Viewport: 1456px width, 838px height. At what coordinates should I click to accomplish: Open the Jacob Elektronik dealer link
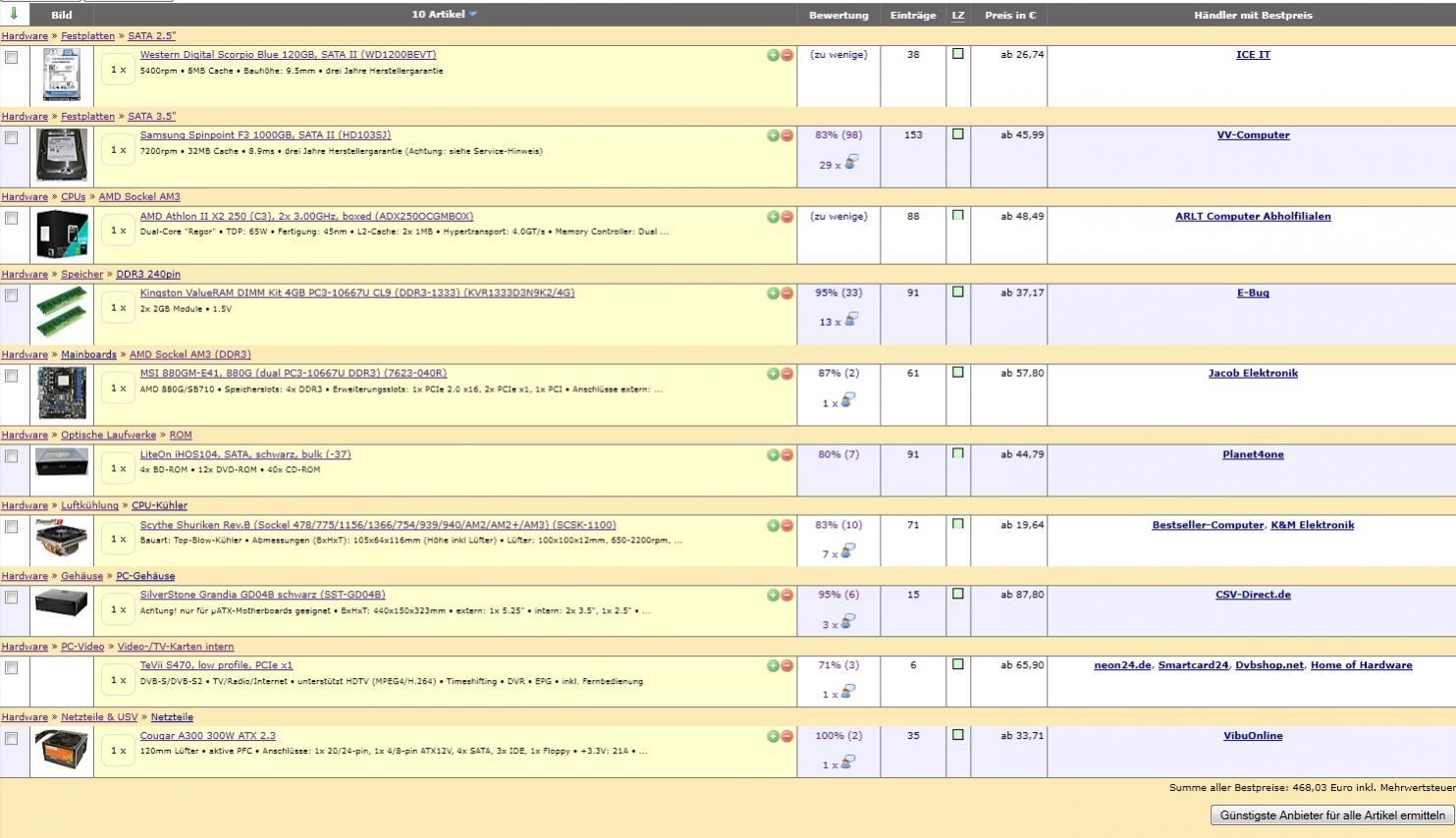(x=1253, y=374)
